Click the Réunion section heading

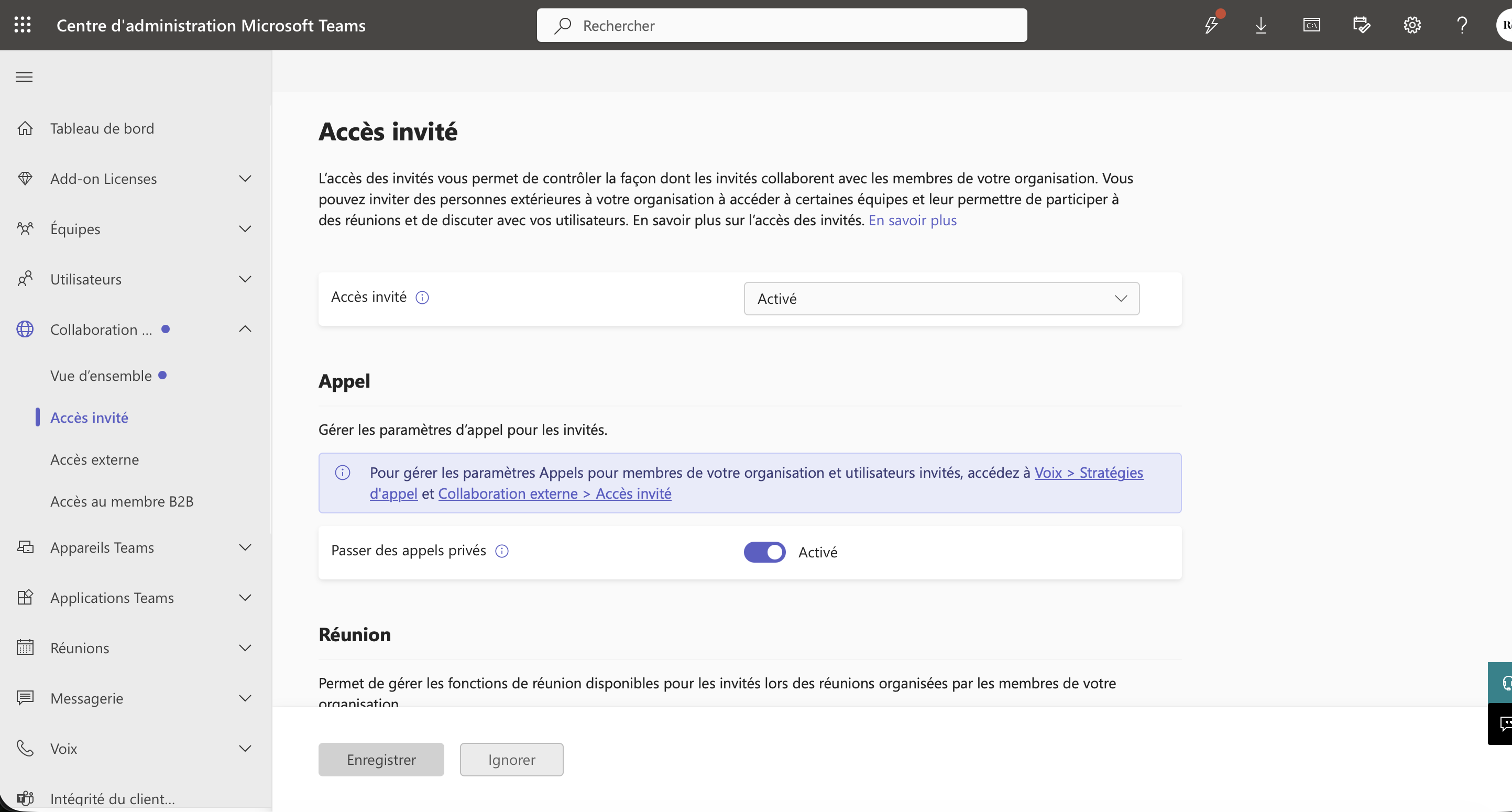[x=355, y=634]
